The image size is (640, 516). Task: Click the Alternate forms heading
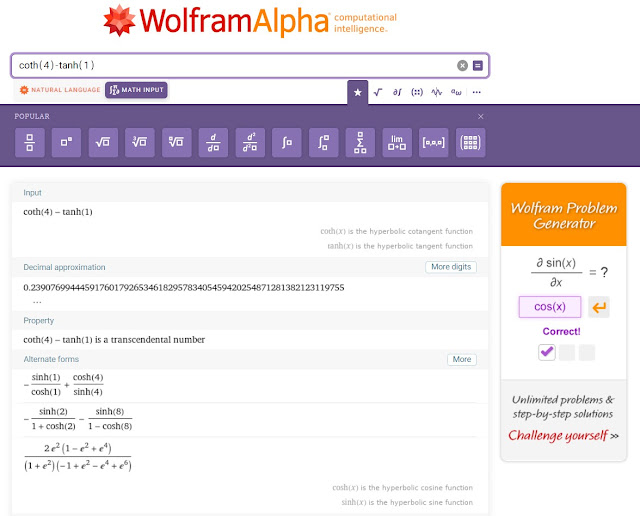click(x=51, y=359)
